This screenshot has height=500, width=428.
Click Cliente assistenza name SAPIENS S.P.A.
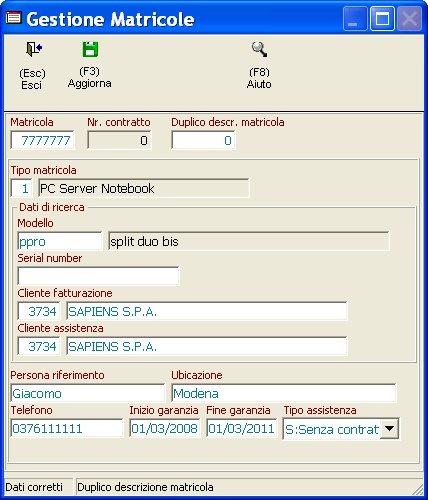[207, 346]
